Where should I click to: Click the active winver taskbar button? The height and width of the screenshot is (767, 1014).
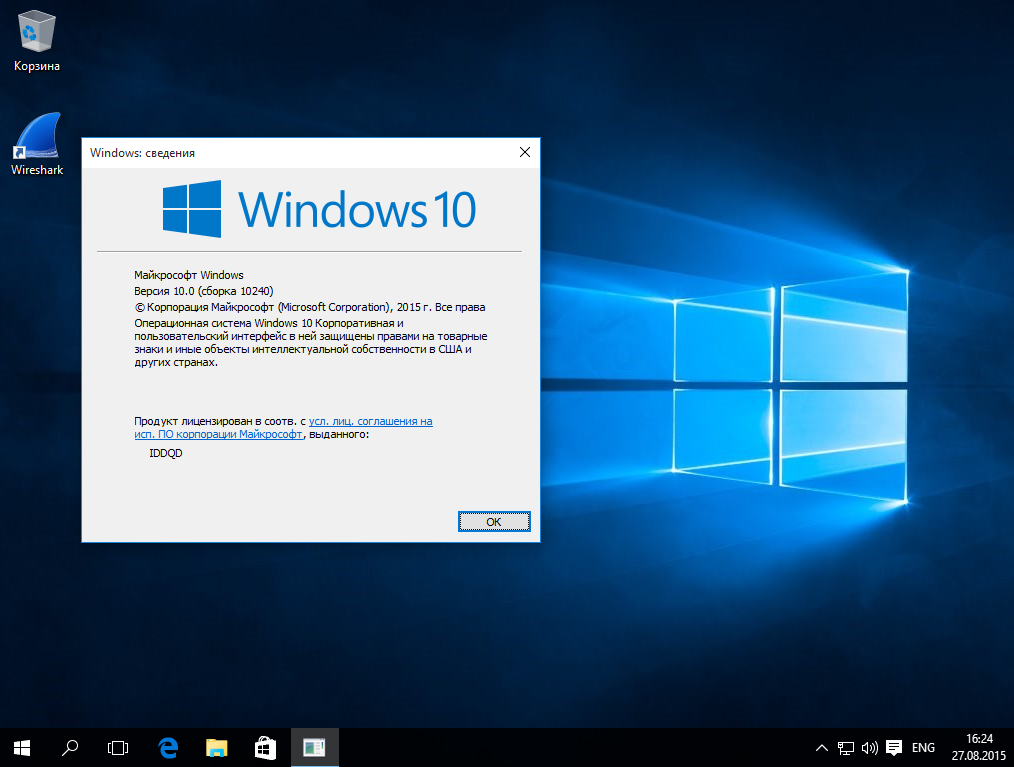click(x=314, y=747)
